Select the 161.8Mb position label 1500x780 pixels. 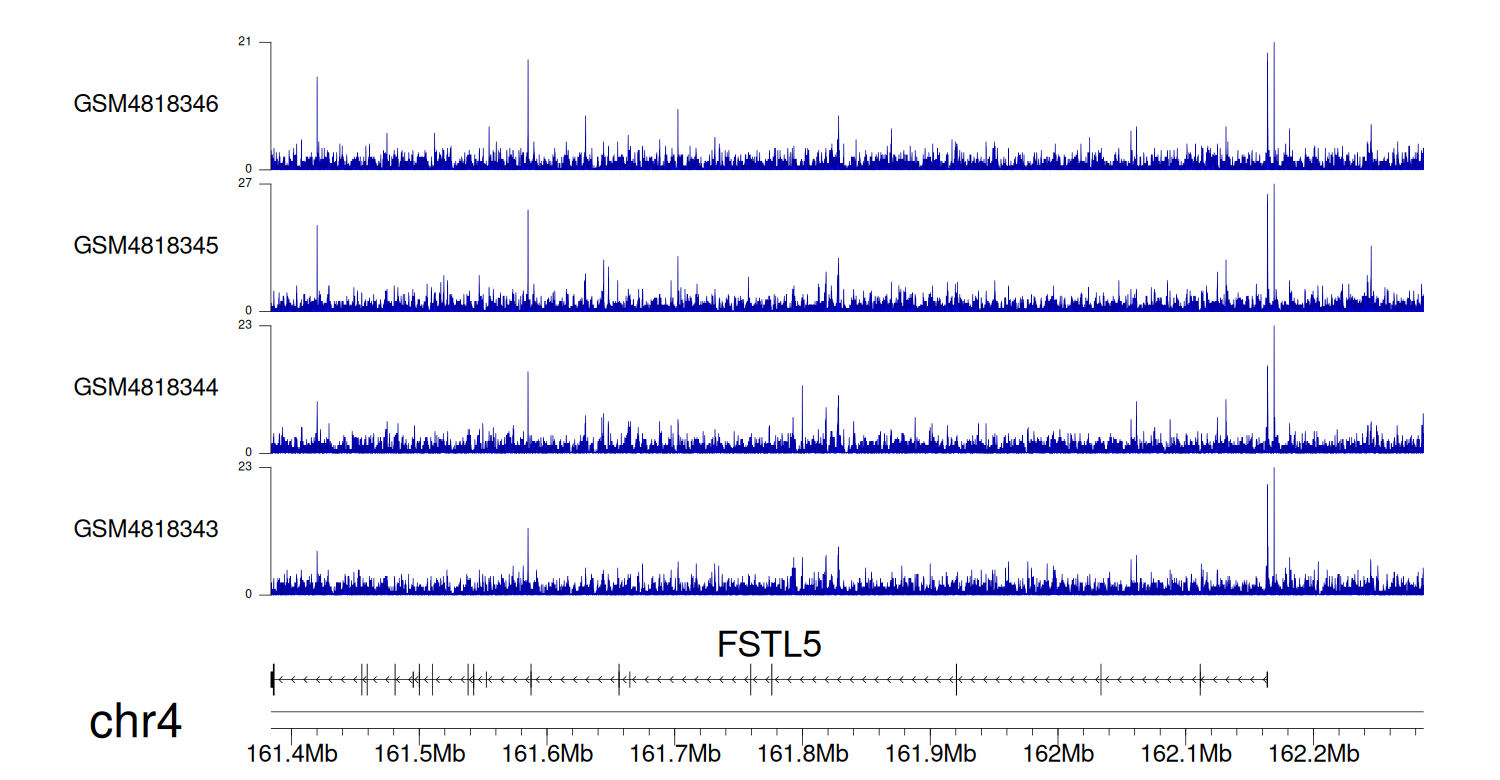click(x=802, y=753)
